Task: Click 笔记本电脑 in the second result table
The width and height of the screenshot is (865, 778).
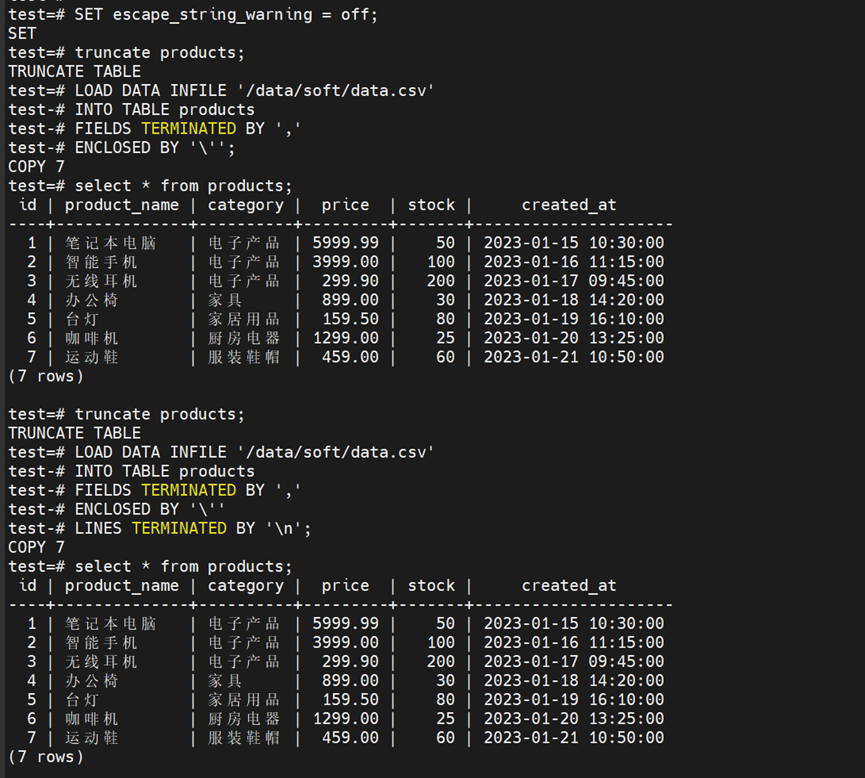Action: click(111, 624)
